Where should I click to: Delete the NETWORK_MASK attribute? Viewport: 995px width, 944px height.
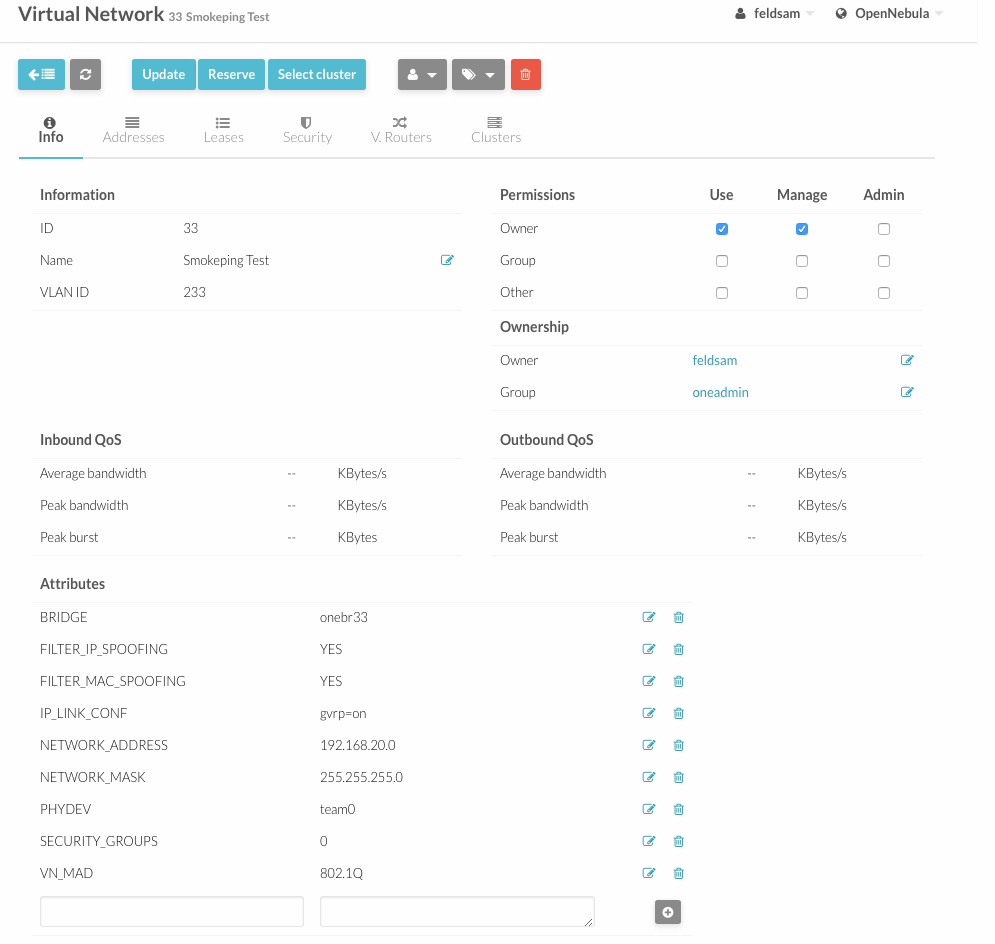pos(678,777)
